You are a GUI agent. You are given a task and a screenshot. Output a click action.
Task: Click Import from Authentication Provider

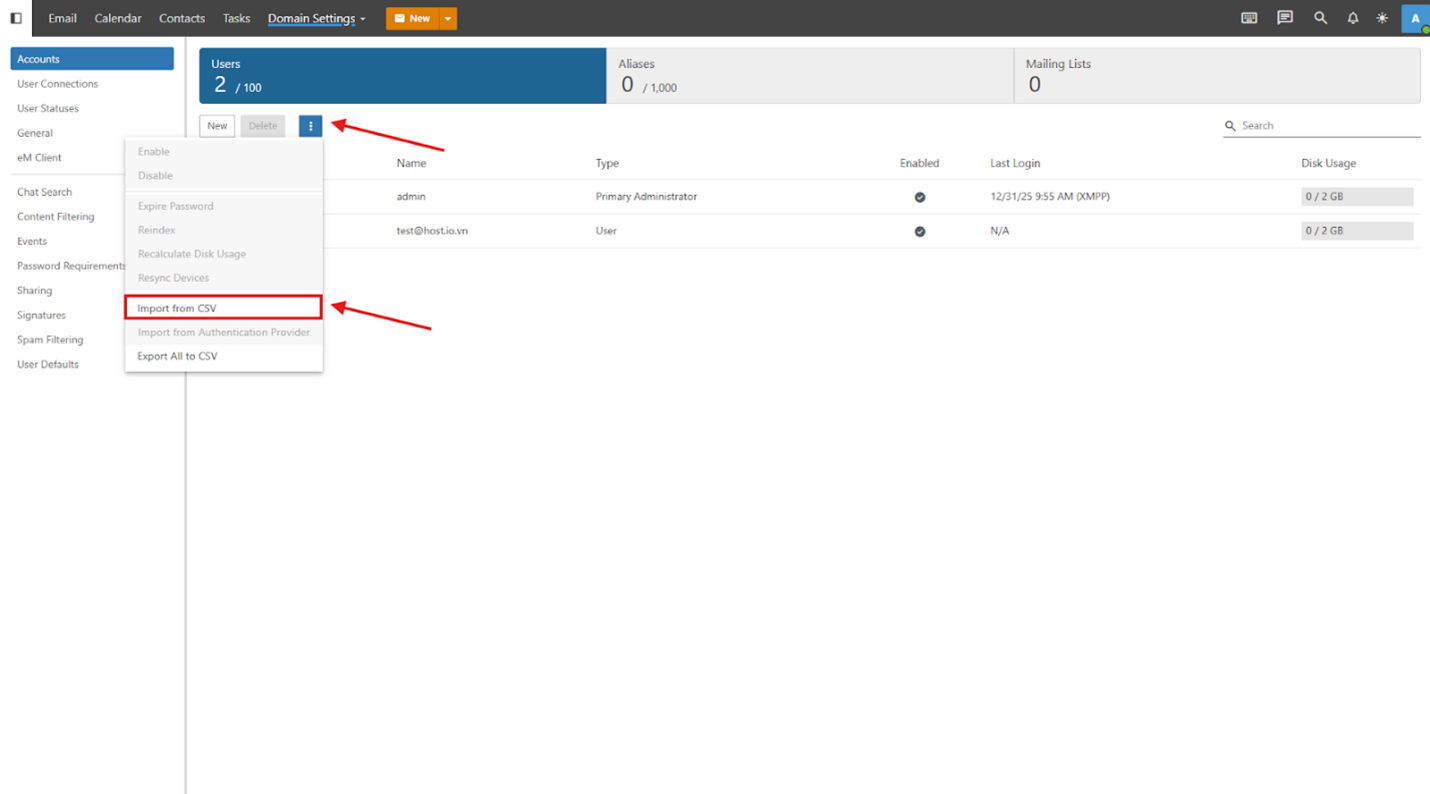tap(223, 332)
